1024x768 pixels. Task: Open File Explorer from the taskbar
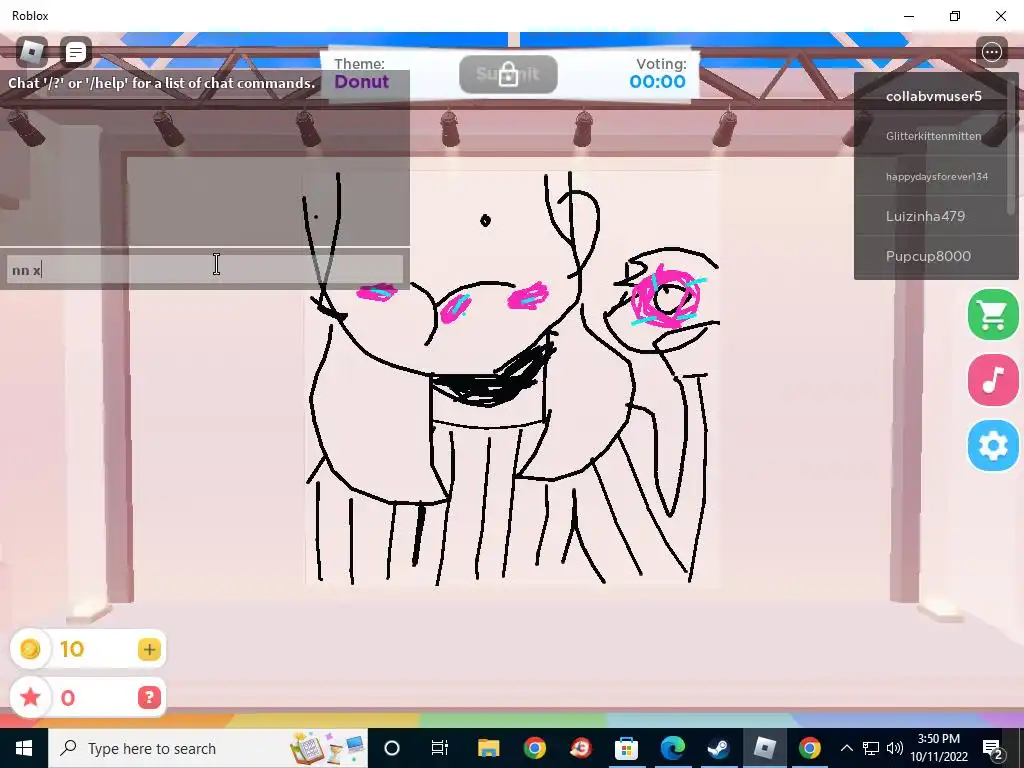(x=488, y=748)
